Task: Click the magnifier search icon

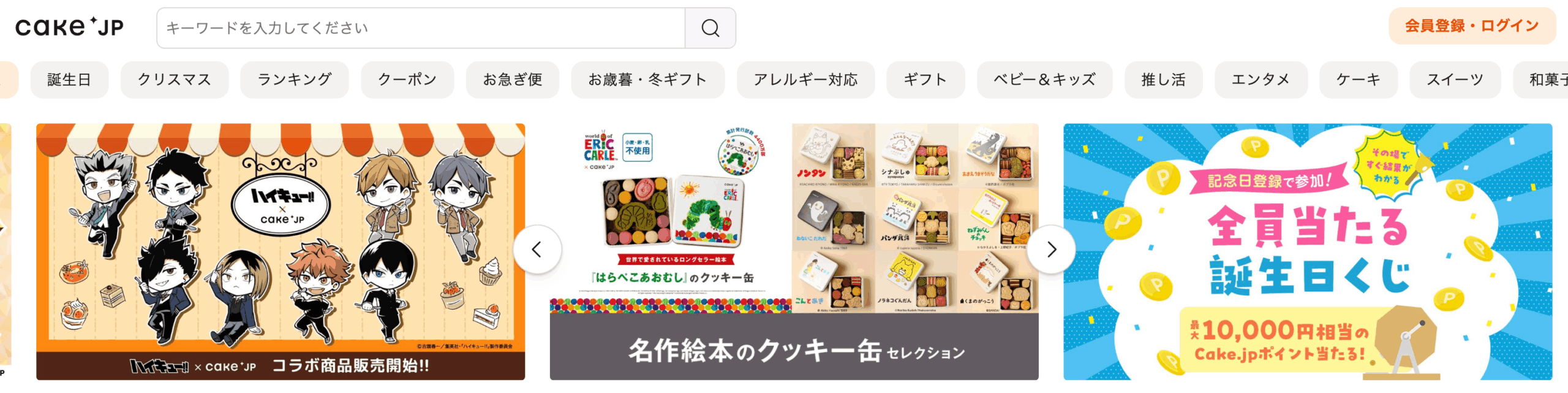Action: 710,28
